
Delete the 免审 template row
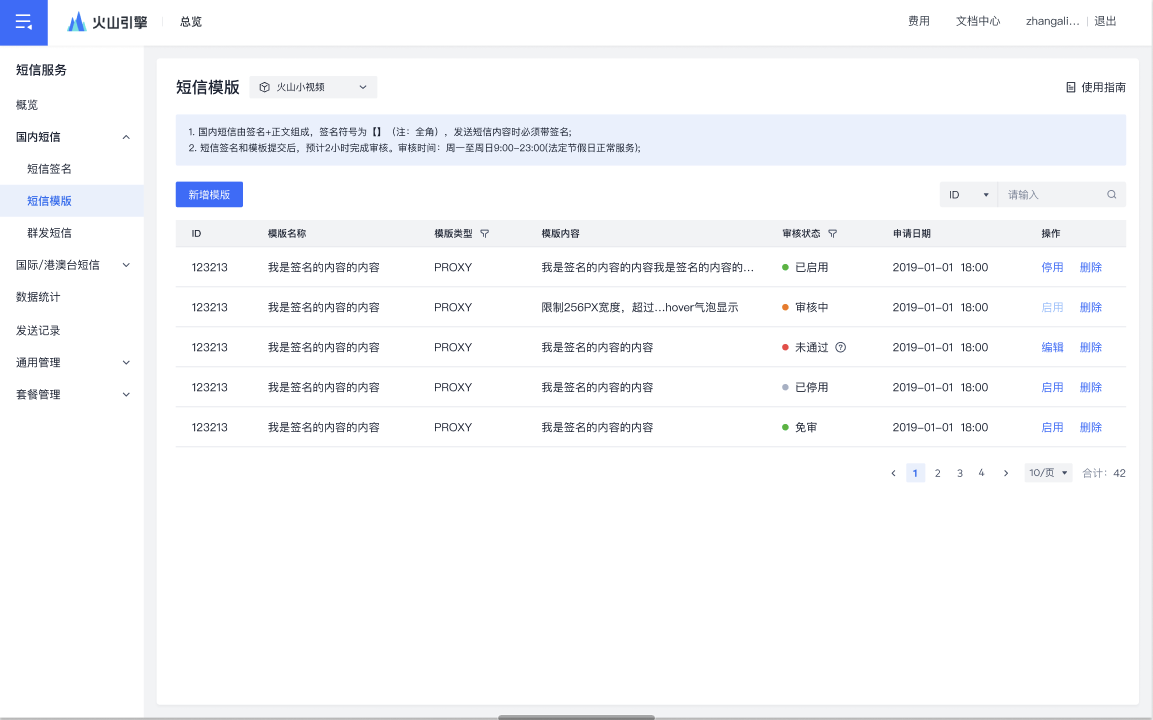(1090, 427)
